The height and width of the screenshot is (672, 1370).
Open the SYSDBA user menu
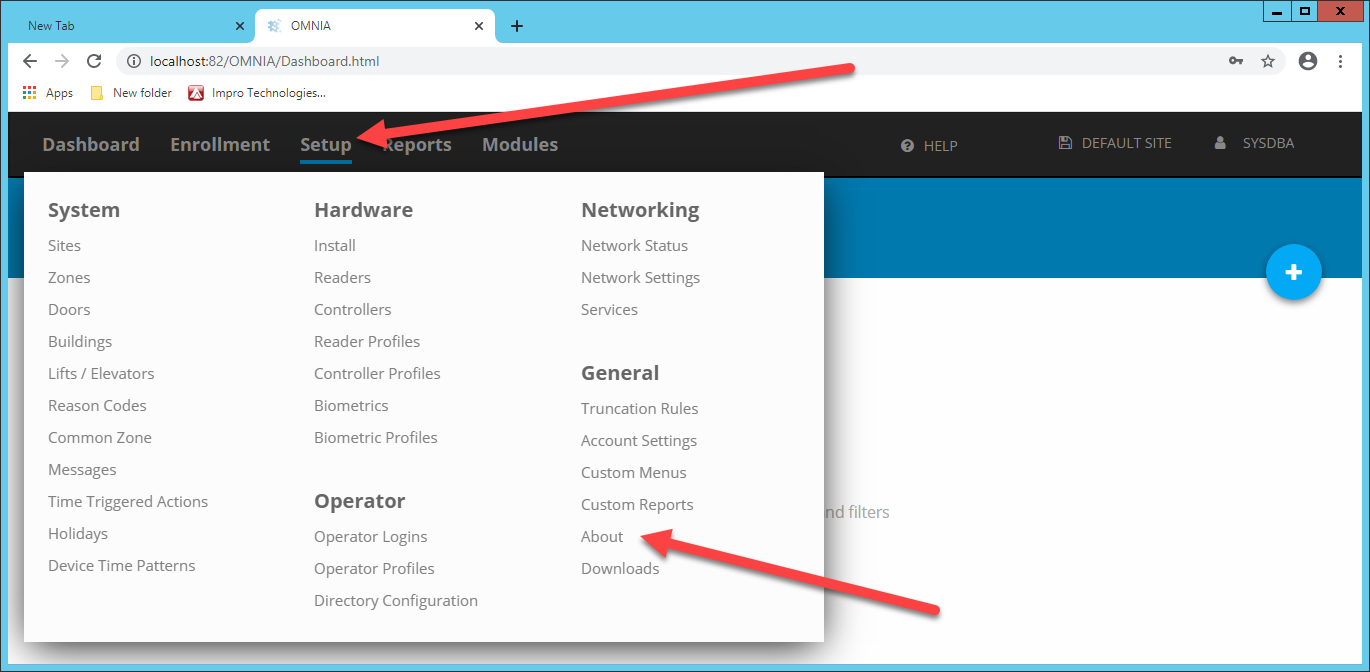[1254, 143]
